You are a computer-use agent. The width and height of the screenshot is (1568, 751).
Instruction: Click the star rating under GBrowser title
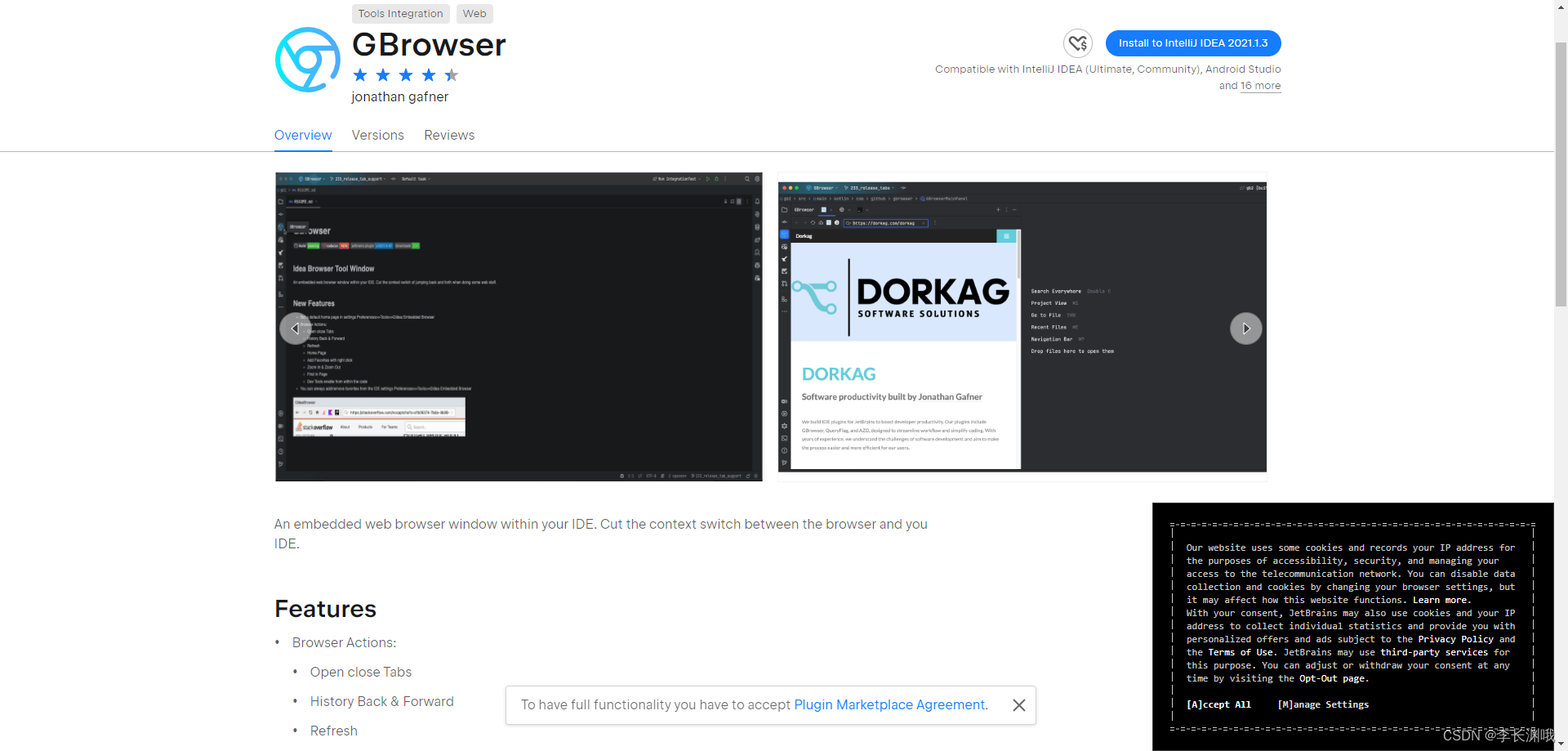tap(406, 75)
